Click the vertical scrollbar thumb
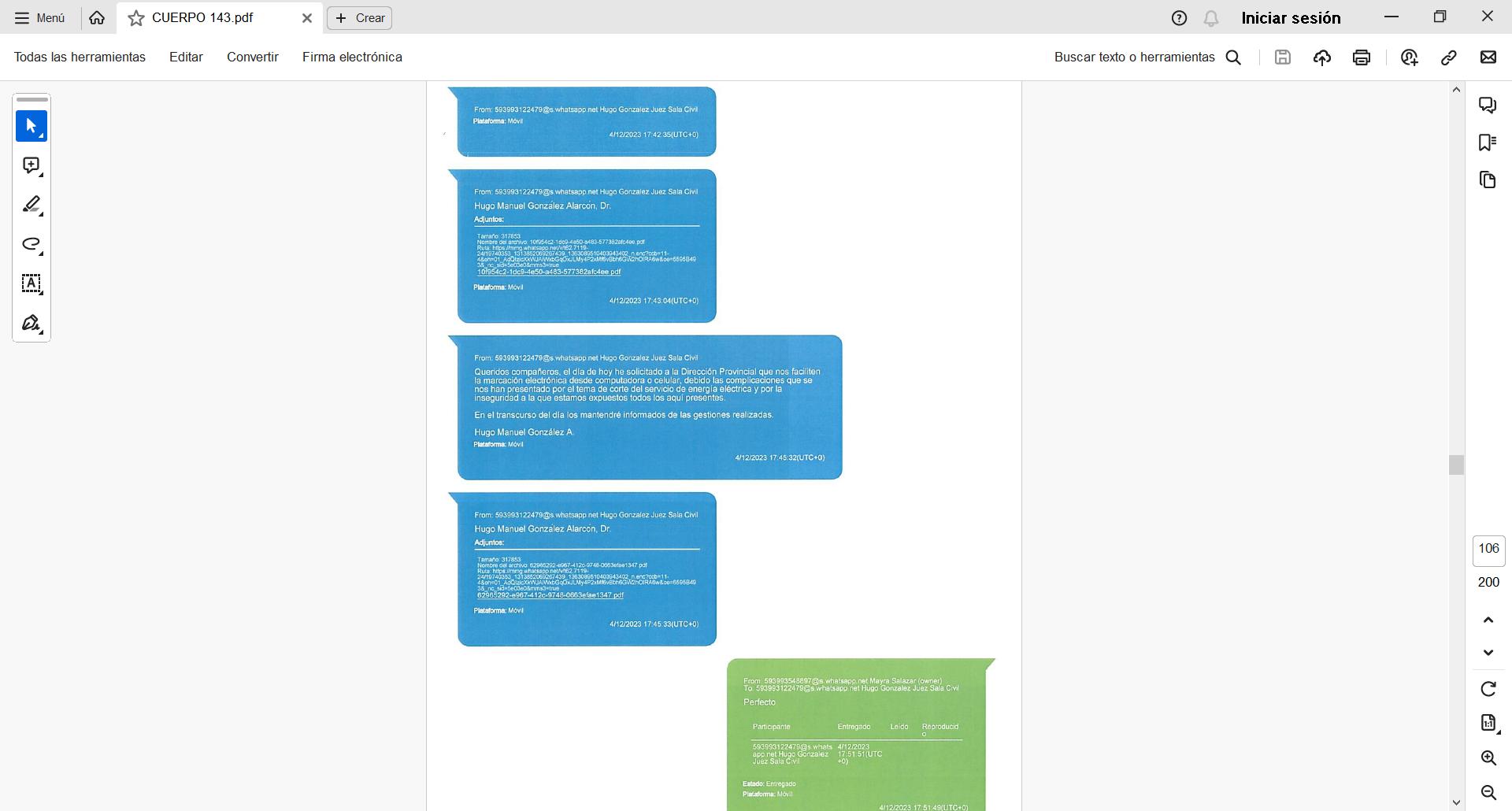 tap(1456, 465)
